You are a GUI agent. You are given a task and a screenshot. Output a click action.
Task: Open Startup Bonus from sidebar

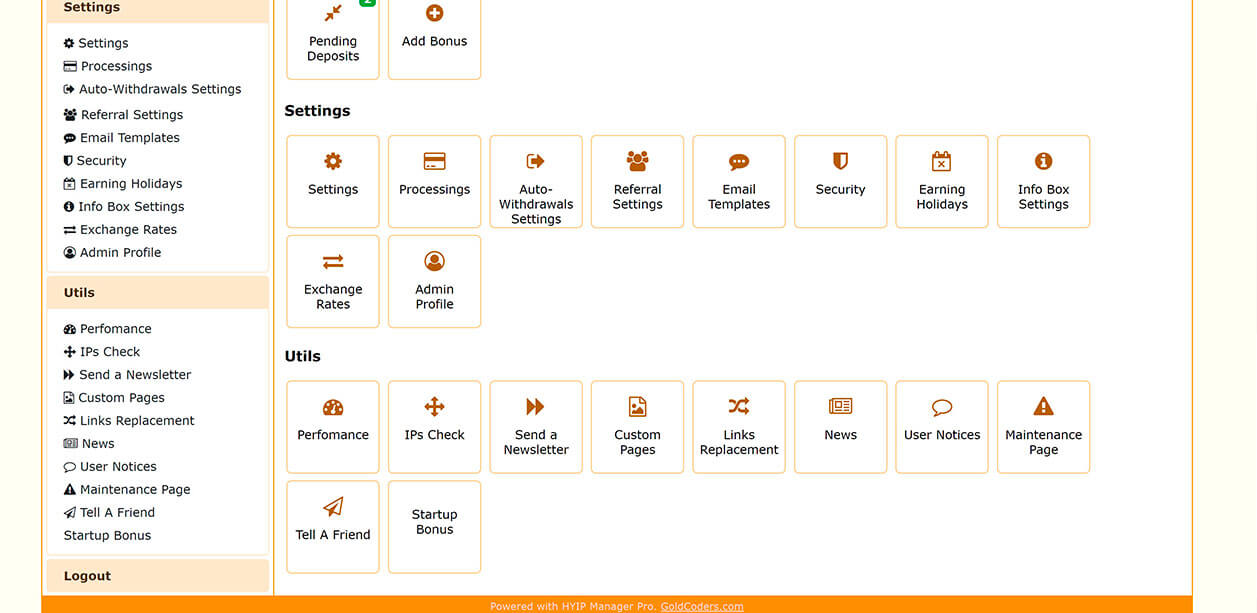click(x=107, y=536)
